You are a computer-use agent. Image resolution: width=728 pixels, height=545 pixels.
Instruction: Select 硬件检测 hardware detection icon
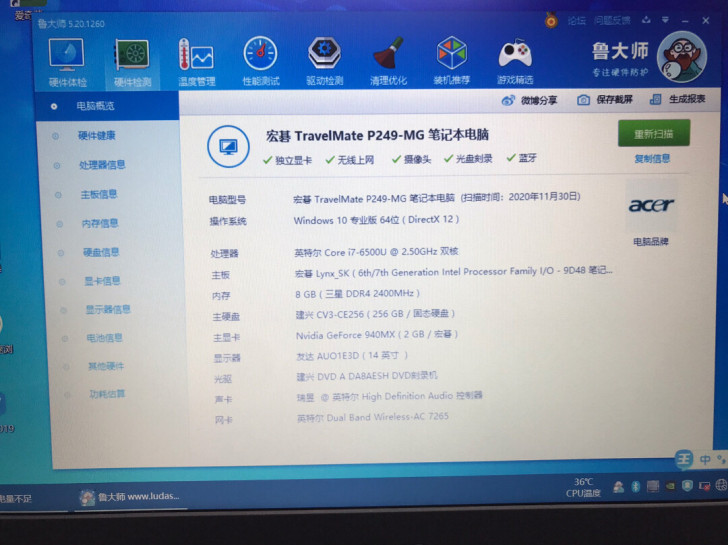132,63
